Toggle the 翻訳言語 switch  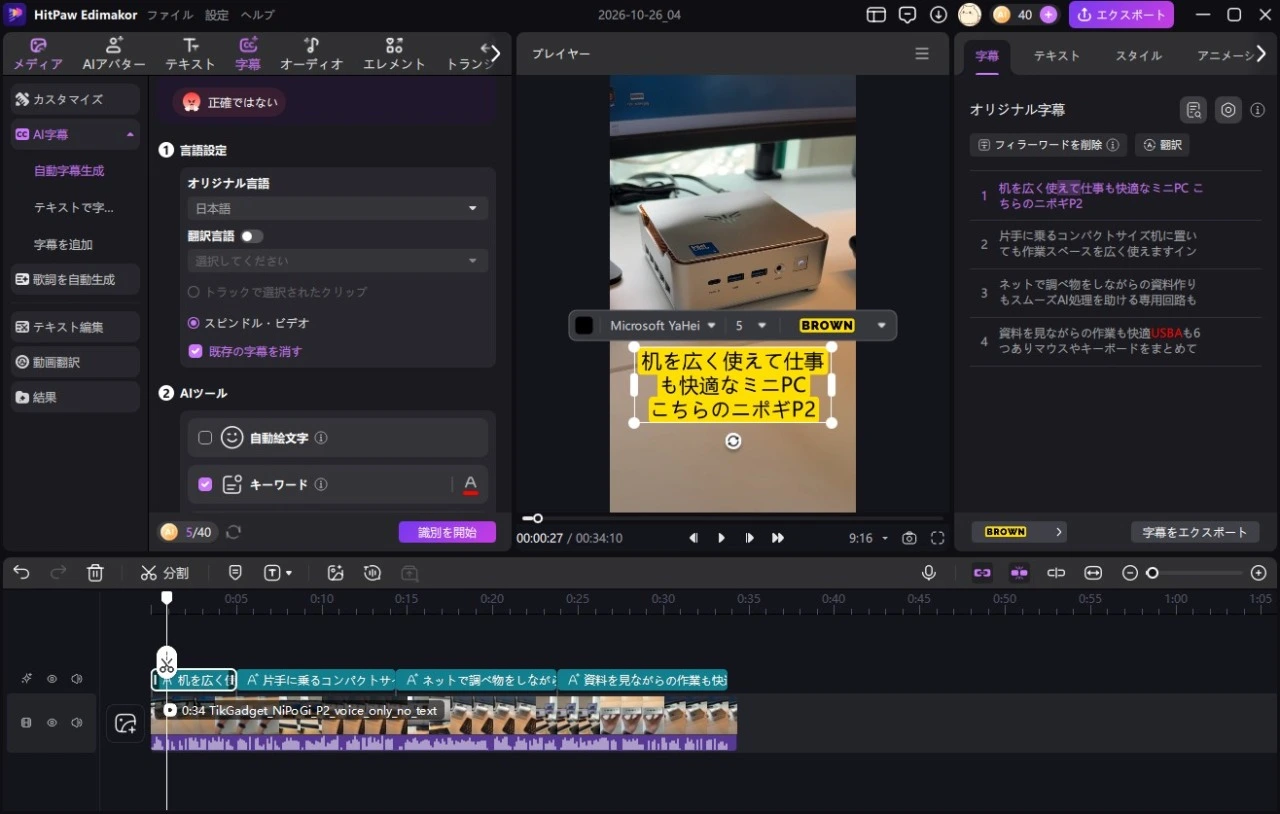252,236
